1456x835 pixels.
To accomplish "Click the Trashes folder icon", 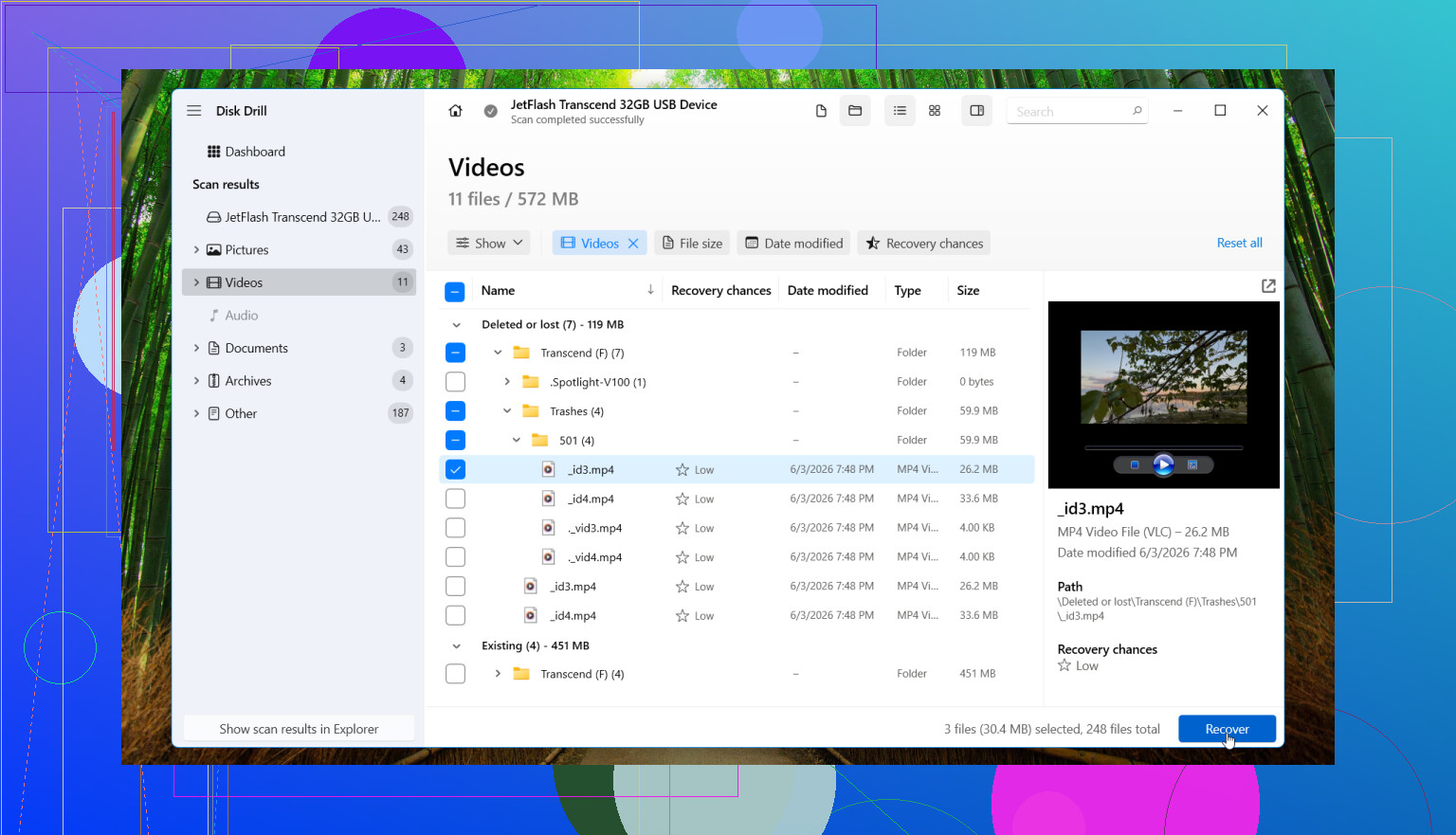I will (x=531, y=411).
